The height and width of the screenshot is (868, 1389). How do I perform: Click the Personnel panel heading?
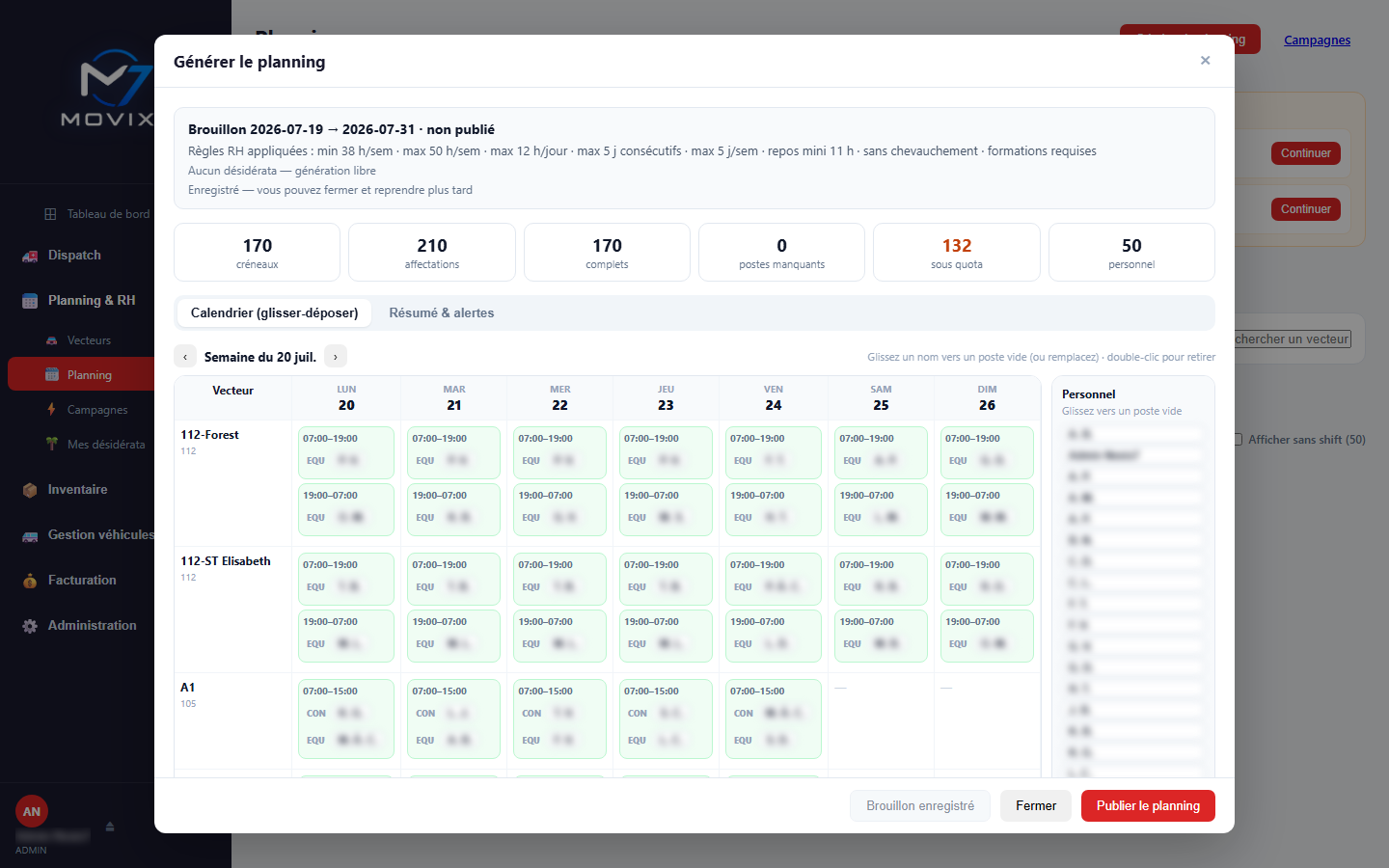tap(1089, 394)
